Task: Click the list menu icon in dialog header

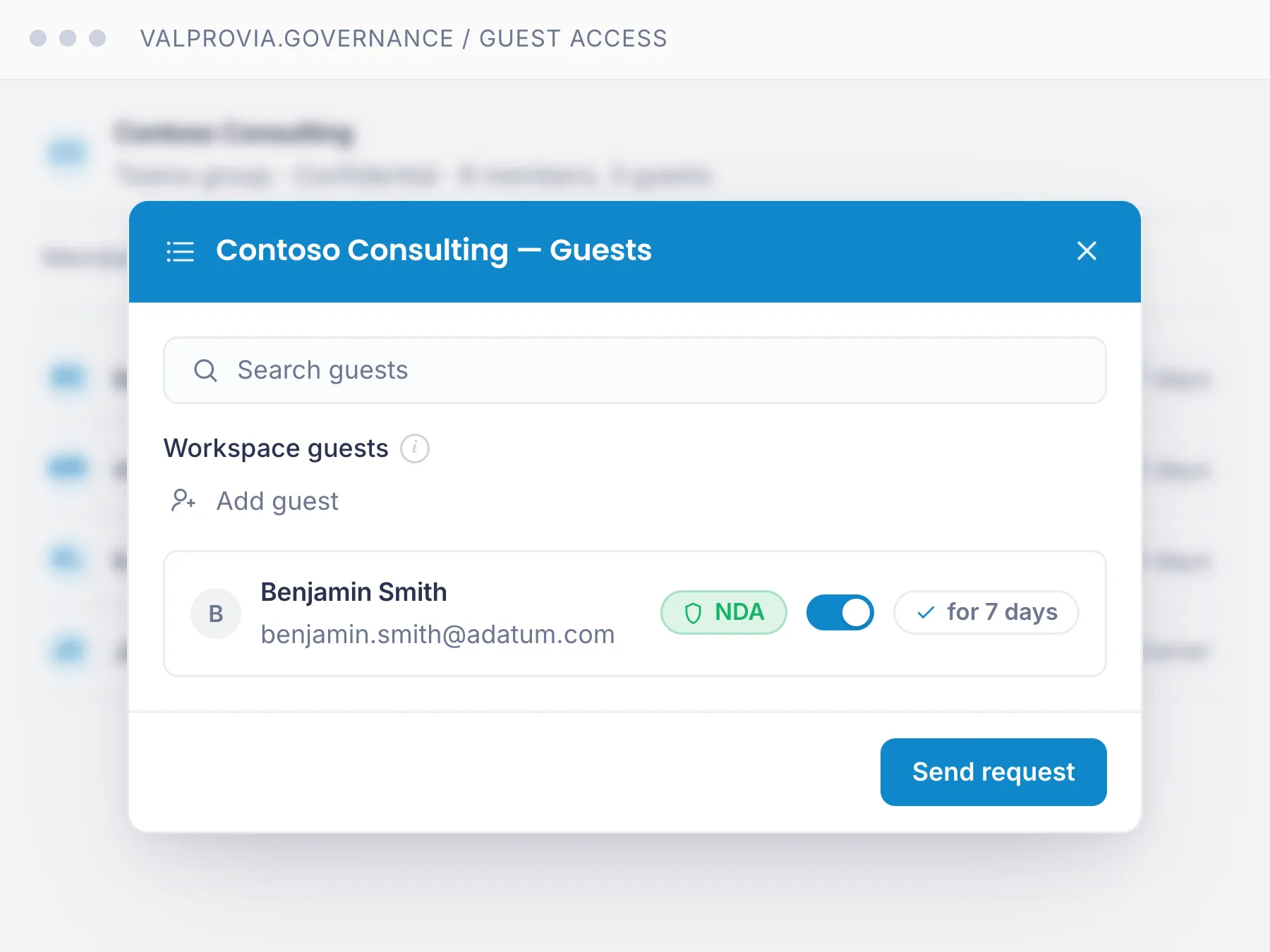Action: tap(180, 251)
